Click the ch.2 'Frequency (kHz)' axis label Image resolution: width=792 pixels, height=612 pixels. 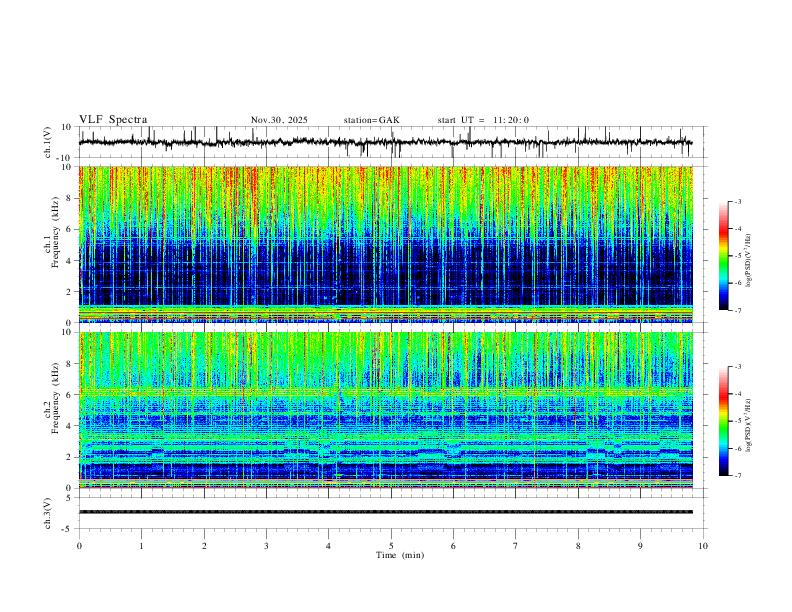click(56, 398)
